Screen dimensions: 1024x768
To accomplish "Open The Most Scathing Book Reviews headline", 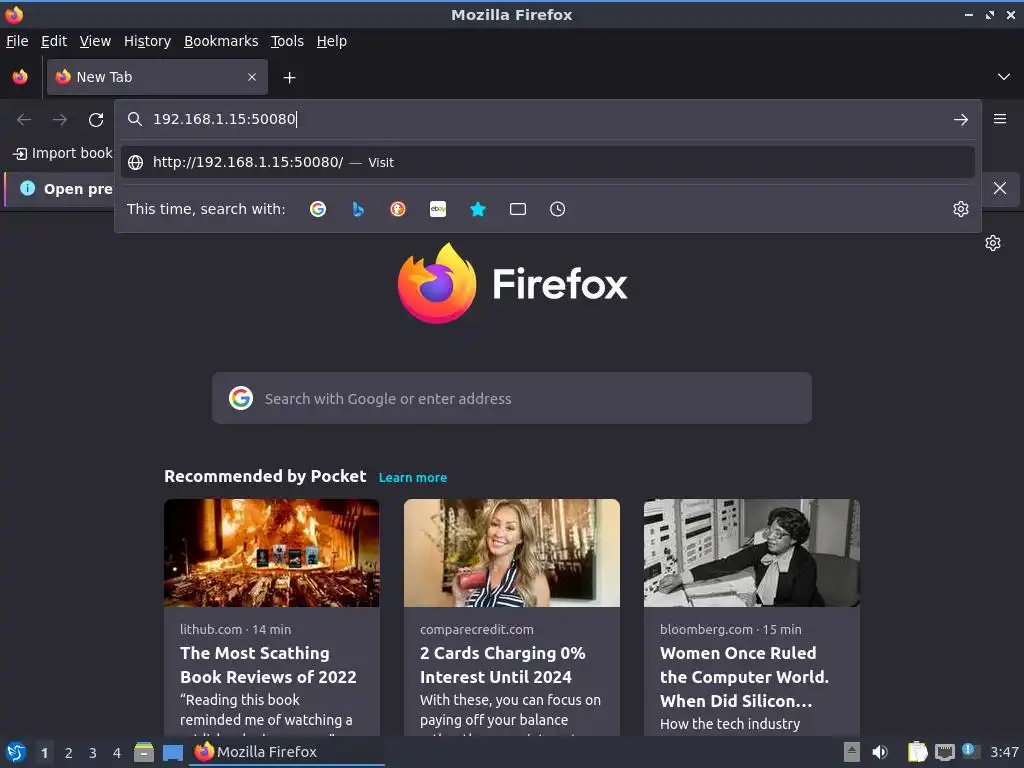I will click(x=268, y=665).
